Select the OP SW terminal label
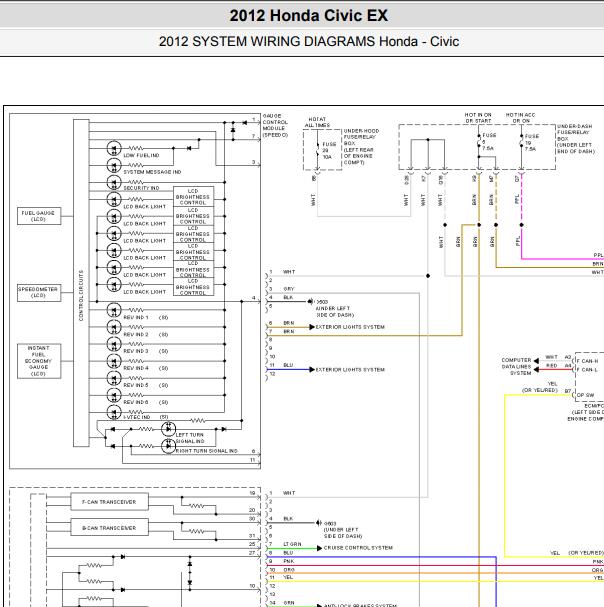The image size is (604, 607). [585, 395]
